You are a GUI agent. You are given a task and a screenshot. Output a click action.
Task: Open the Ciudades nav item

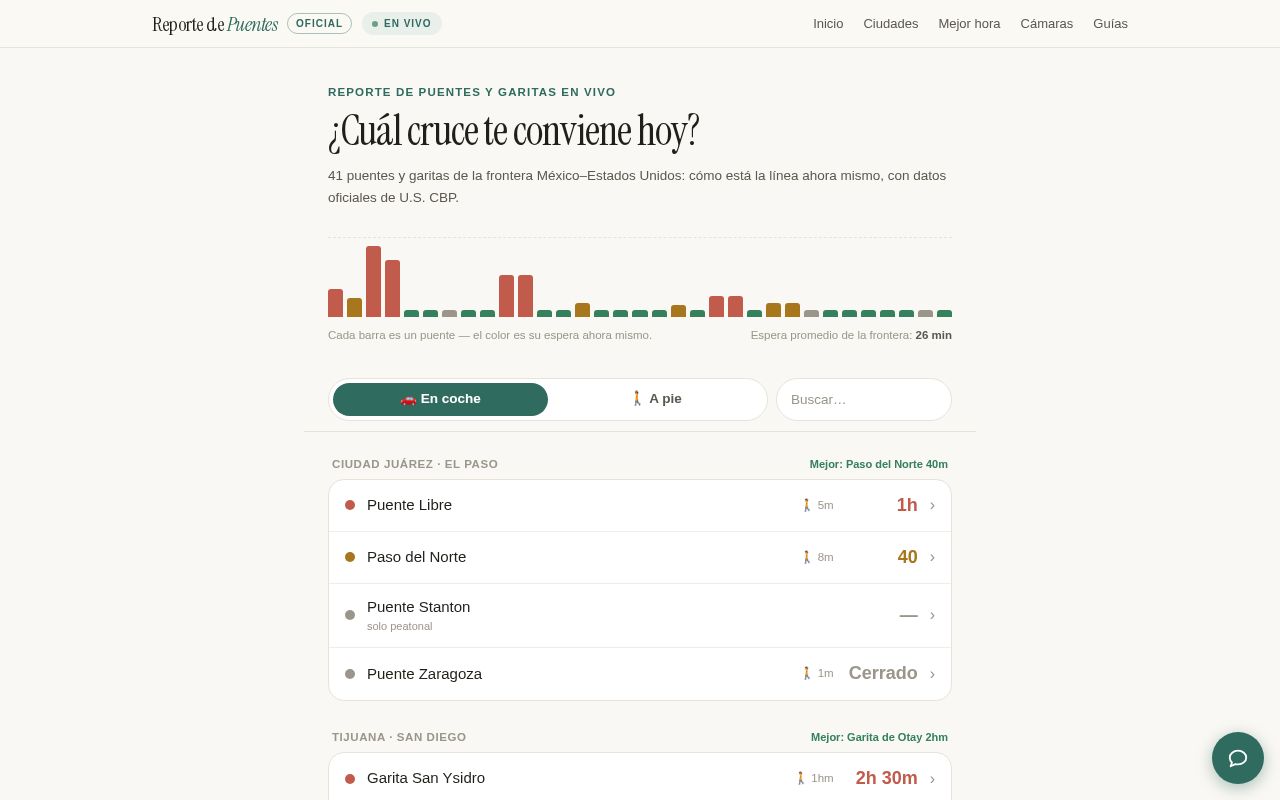(891, 24)
